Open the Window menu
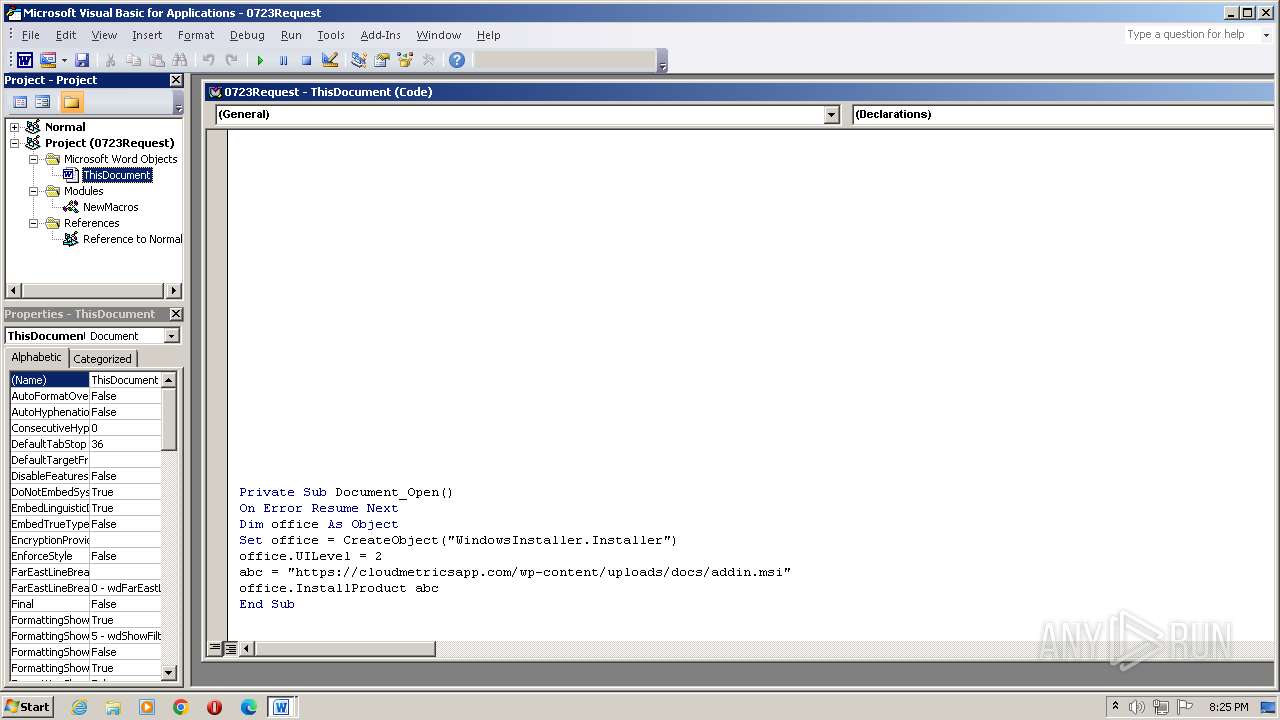 tap(439, 35)
